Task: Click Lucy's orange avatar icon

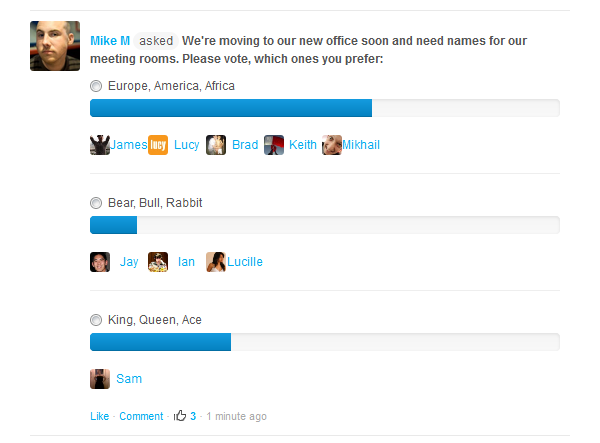Action: (x=158, y=145)
